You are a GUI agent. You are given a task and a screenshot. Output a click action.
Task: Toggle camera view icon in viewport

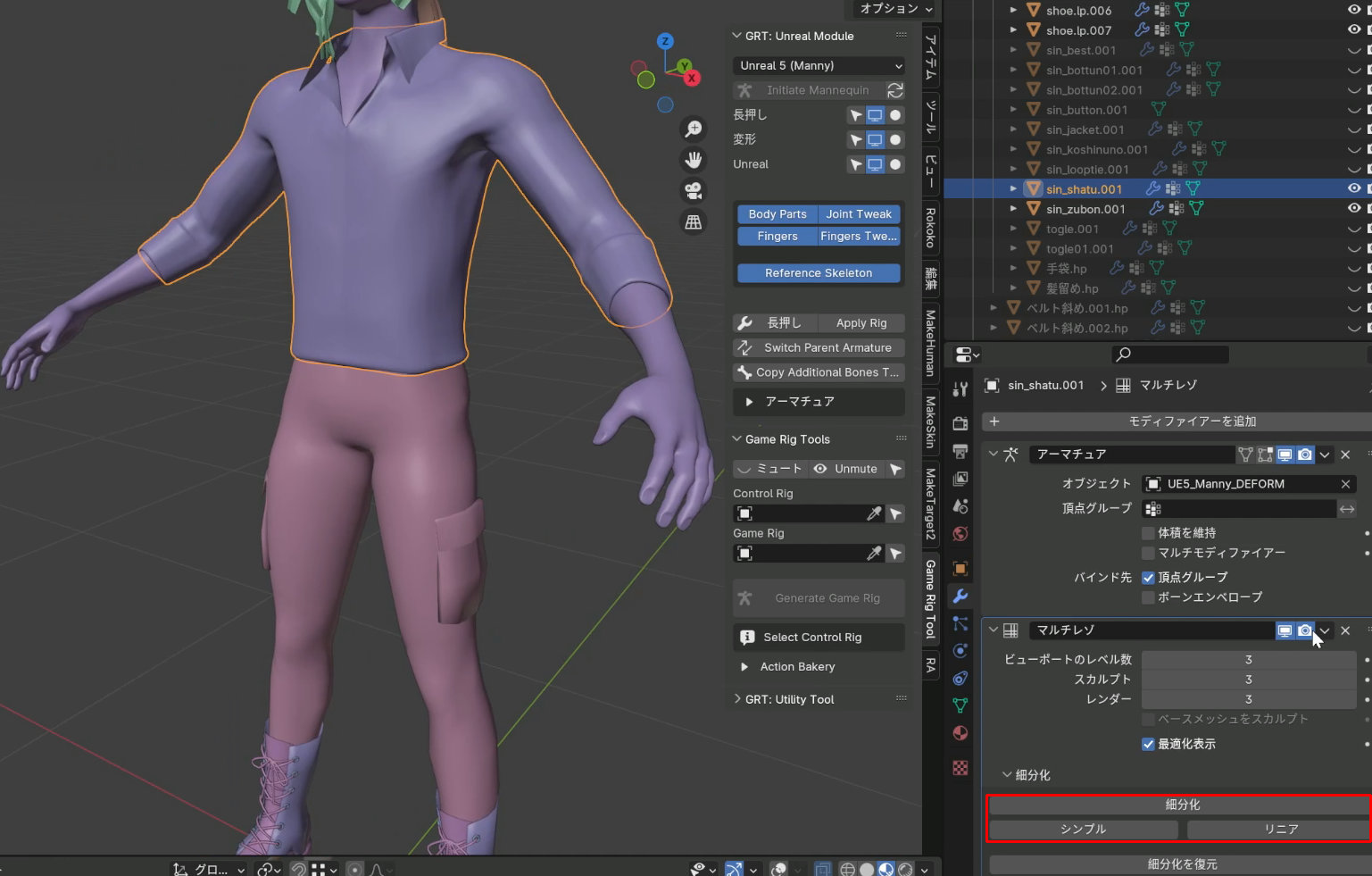tap(693, 191)
